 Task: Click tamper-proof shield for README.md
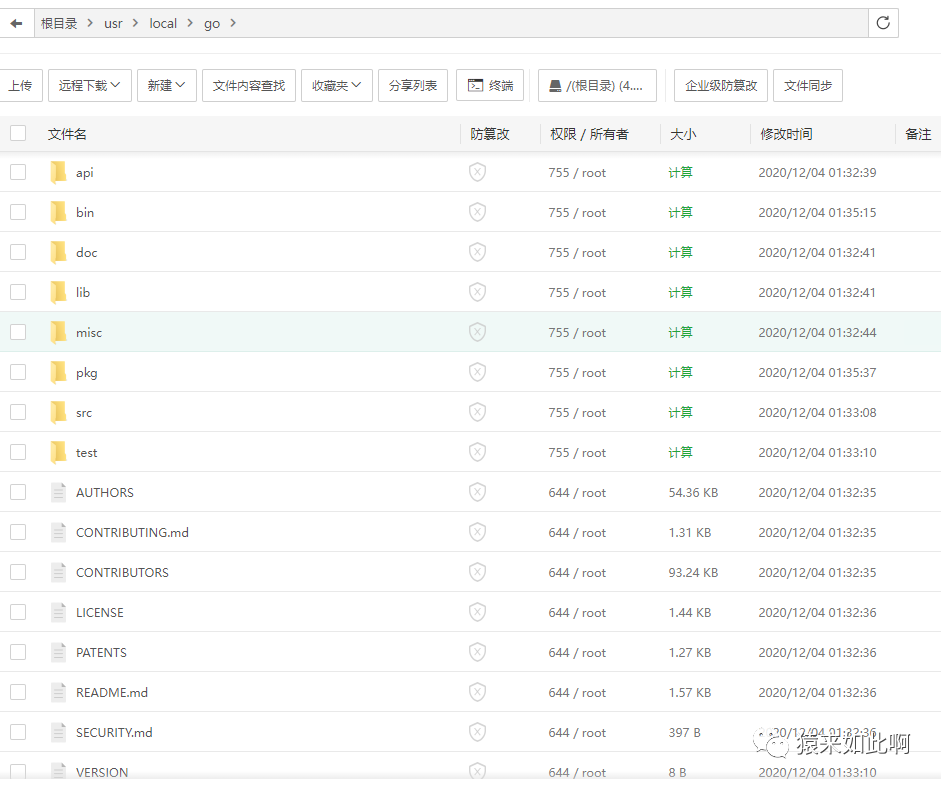click(477, 692)
